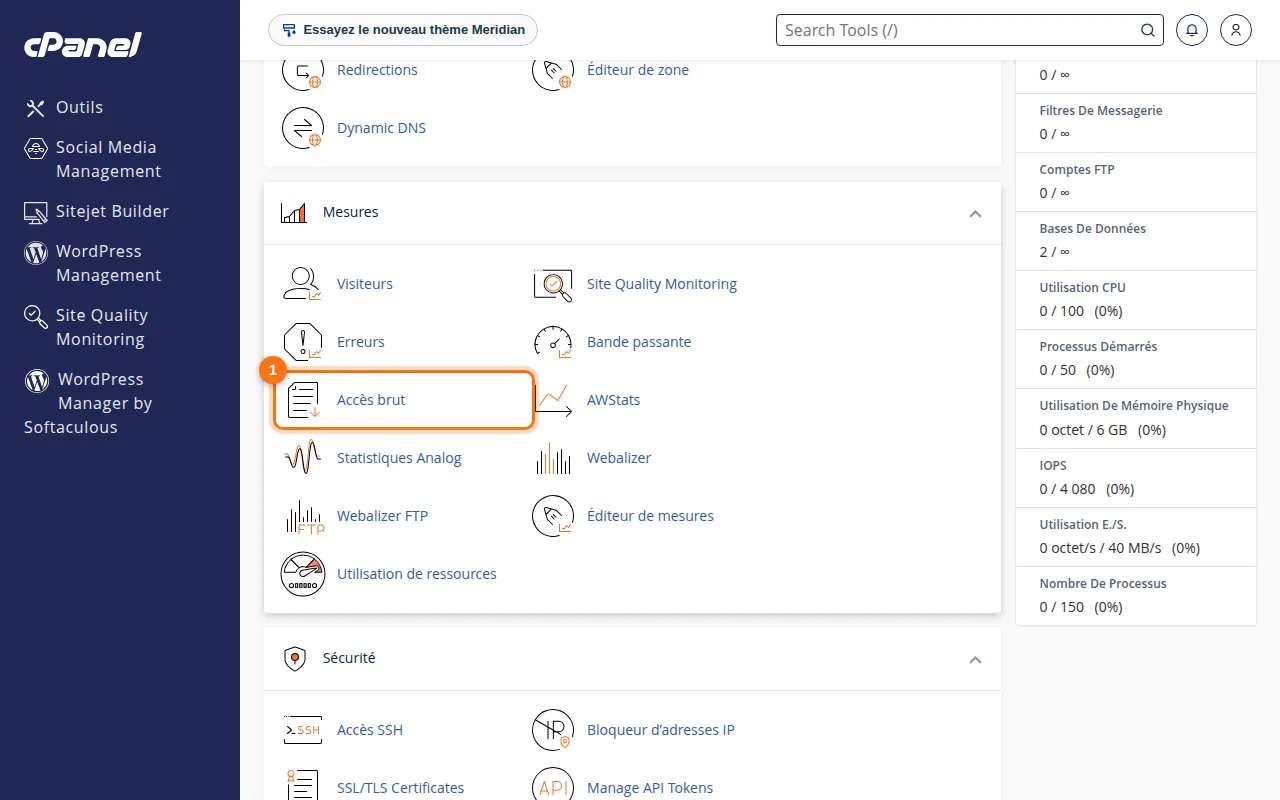Click the Utilisation de ressources gauge icon

pos(302,574)
